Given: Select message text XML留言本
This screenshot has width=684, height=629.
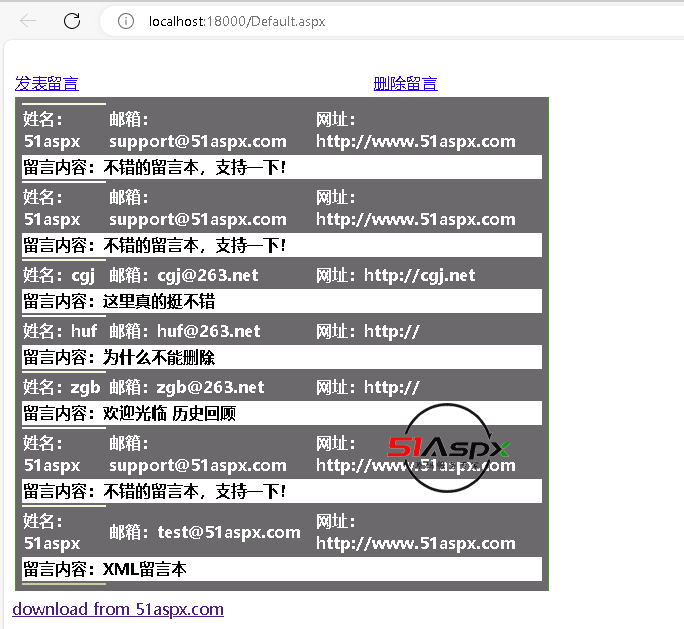Looking at the screenshot, I should pos(145,569).
